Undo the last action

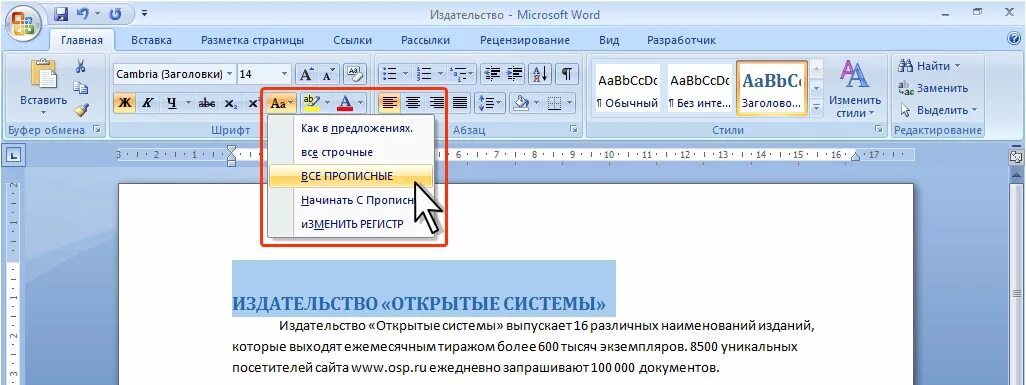(x=83, y=14)
